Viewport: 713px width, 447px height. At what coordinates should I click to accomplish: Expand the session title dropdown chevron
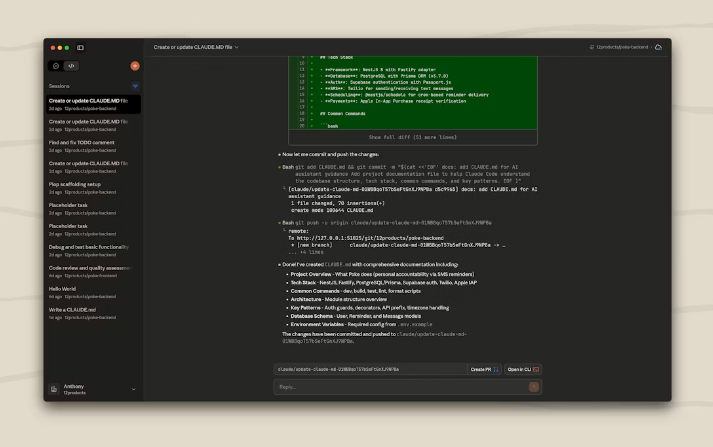(237, 47)
